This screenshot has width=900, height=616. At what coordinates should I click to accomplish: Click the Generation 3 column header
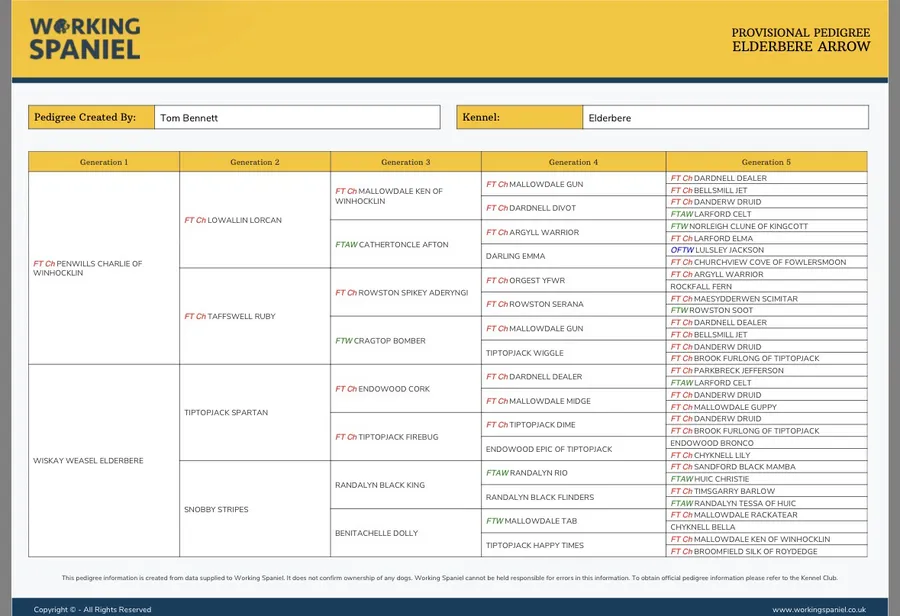point(405,162)
